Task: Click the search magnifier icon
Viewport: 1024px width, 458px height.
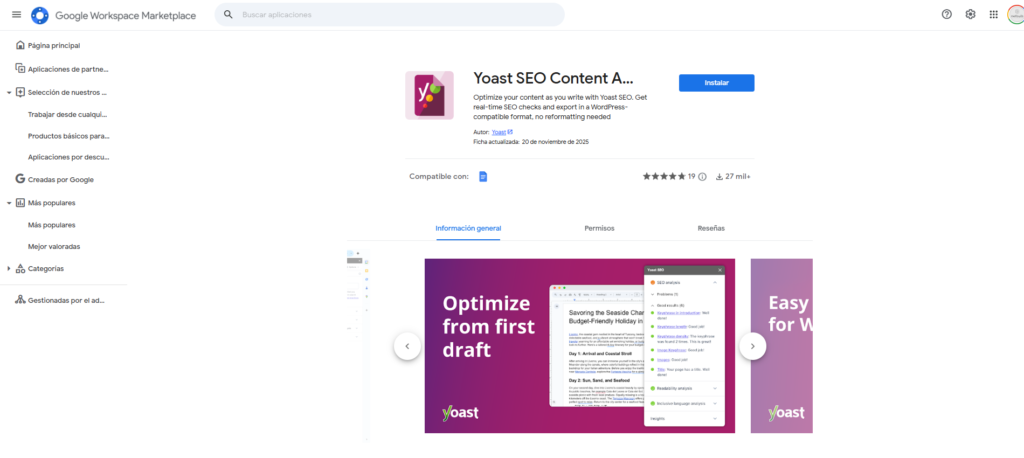Action: pos(228,14)
